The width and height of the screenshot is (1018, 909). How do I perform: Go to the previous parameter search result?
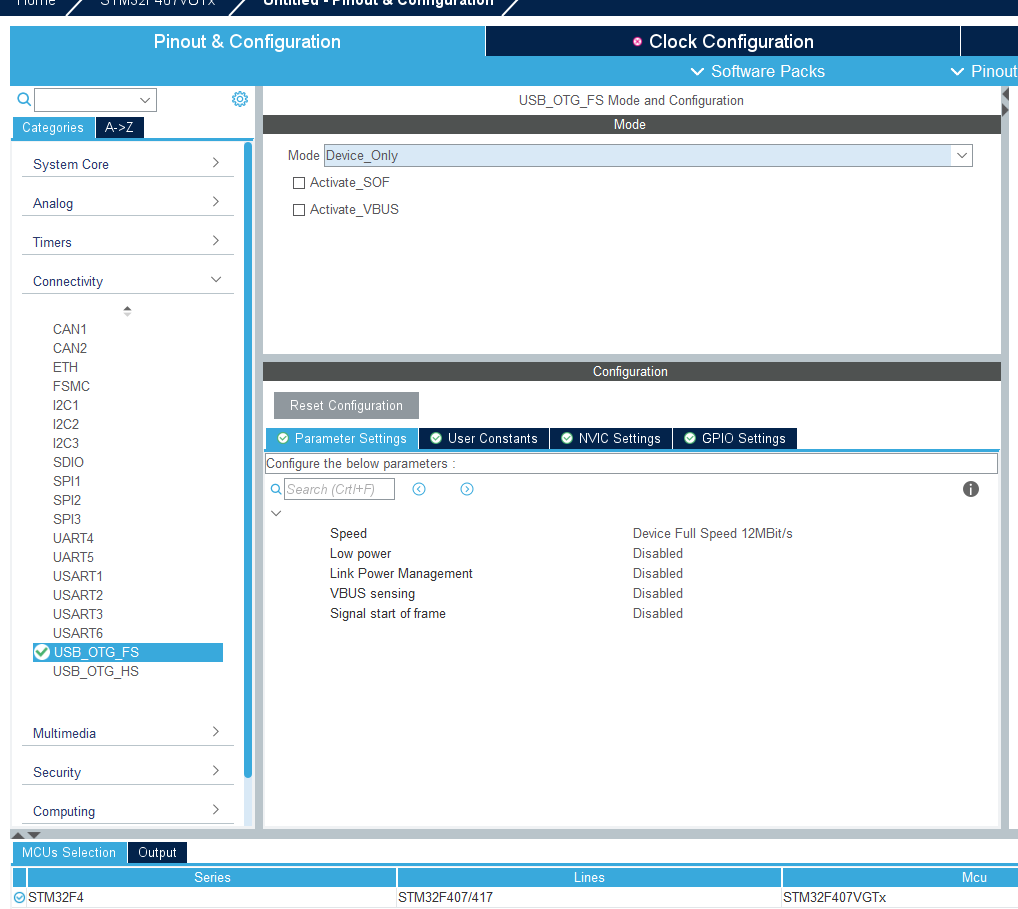click(x=419, y=489)
